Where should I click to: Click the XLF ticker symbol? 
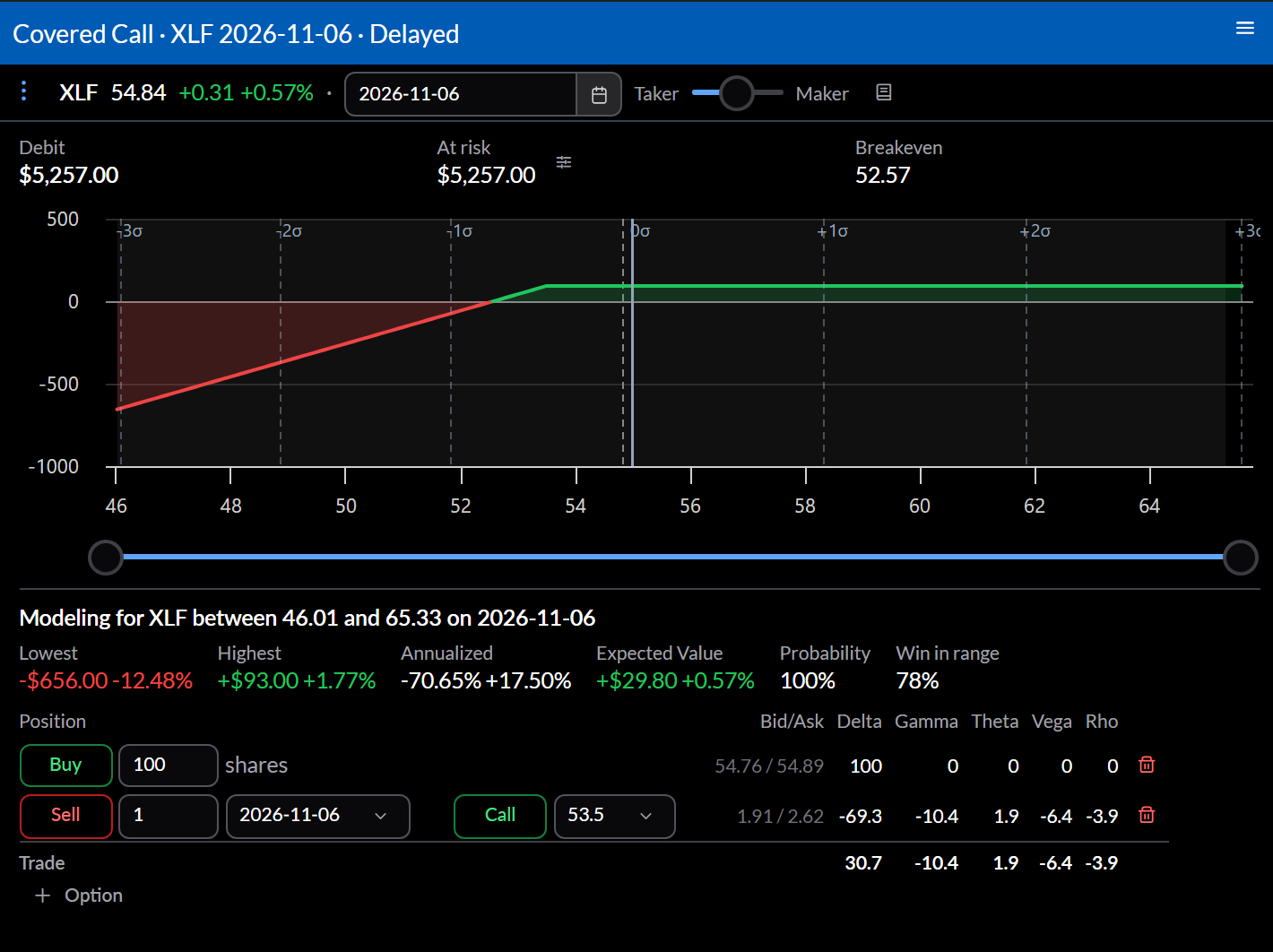coord(79,92)
